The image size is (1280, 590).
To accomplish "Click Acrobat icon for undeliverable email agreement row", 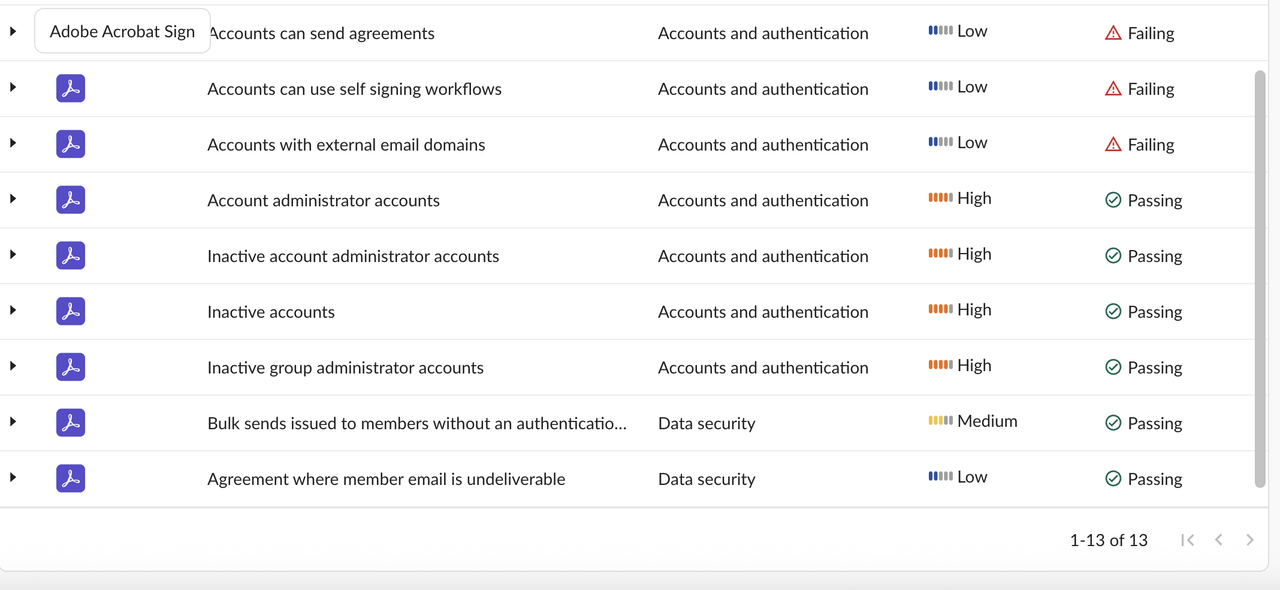I will 70,479.
